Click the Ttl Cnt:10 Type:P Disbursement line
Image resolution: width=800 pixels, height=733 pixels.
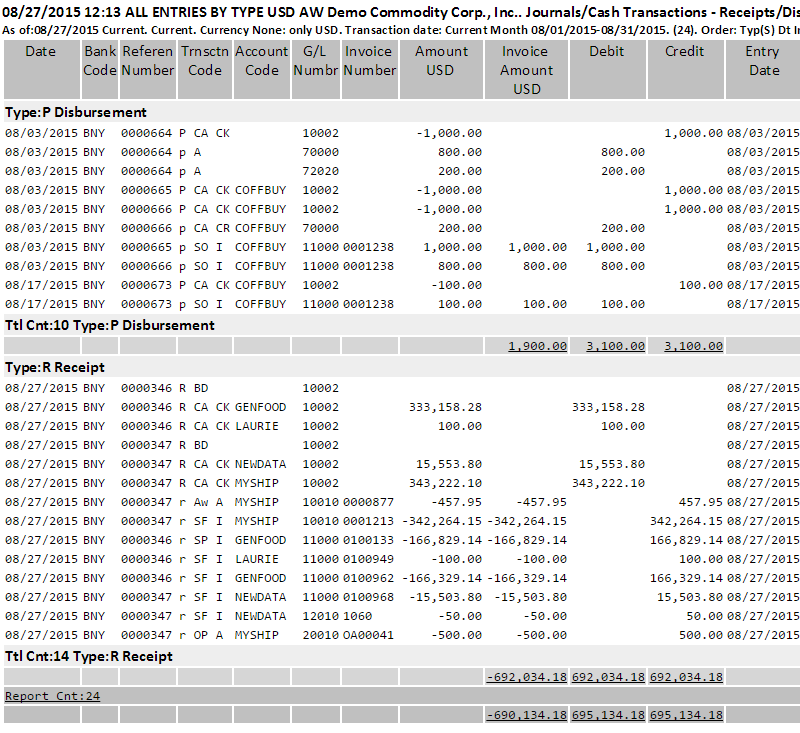pos(110,325)
